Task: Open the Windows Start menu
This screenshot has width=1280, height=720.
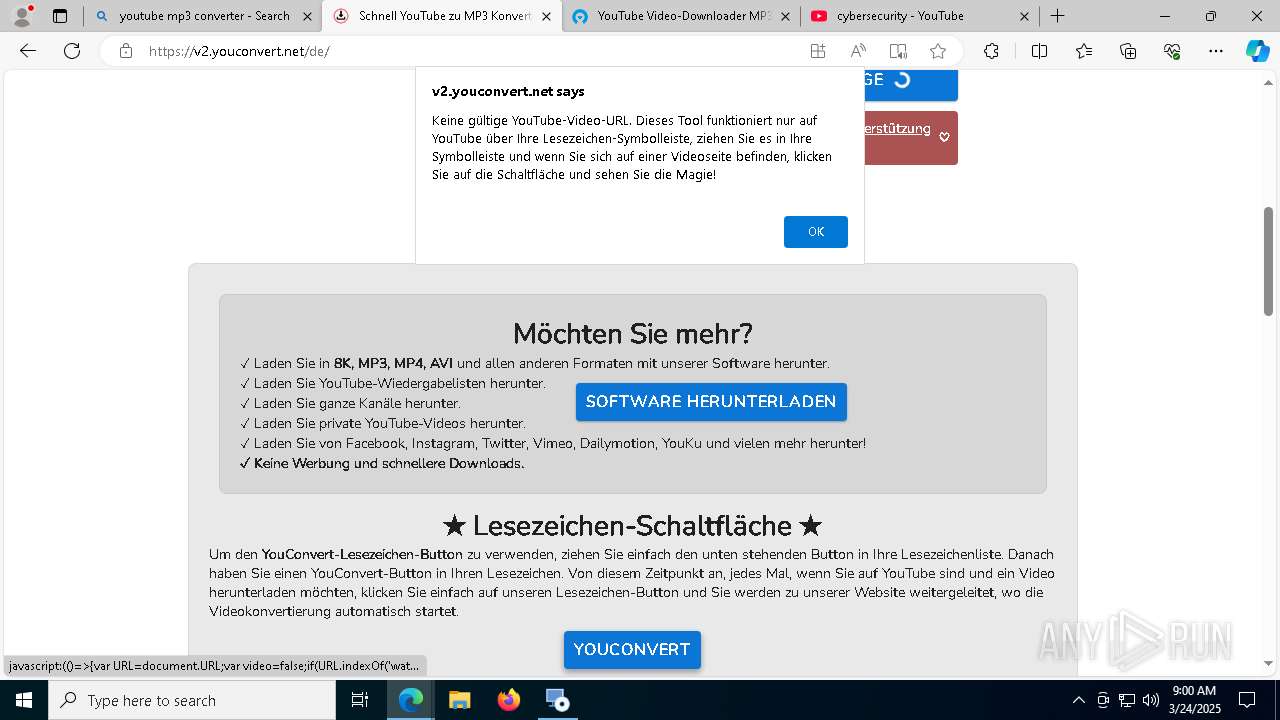Action: point(24,700)
